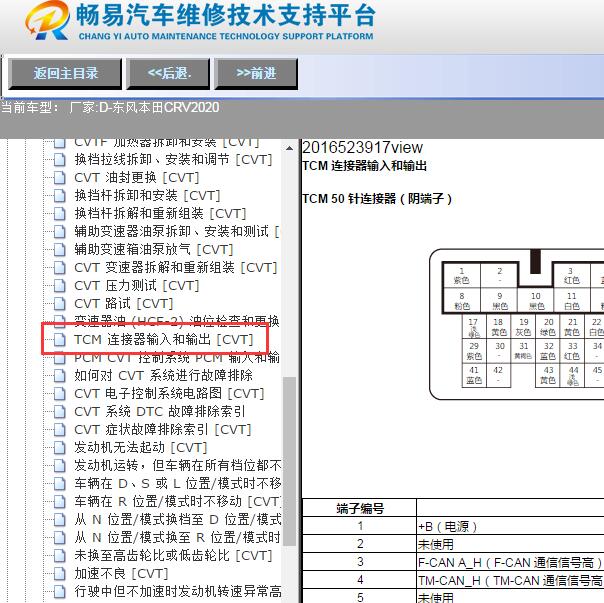This screenshot has height=603, width=604.
Task: Click F-CAN A_H table row text
Action: click(510, 563)
